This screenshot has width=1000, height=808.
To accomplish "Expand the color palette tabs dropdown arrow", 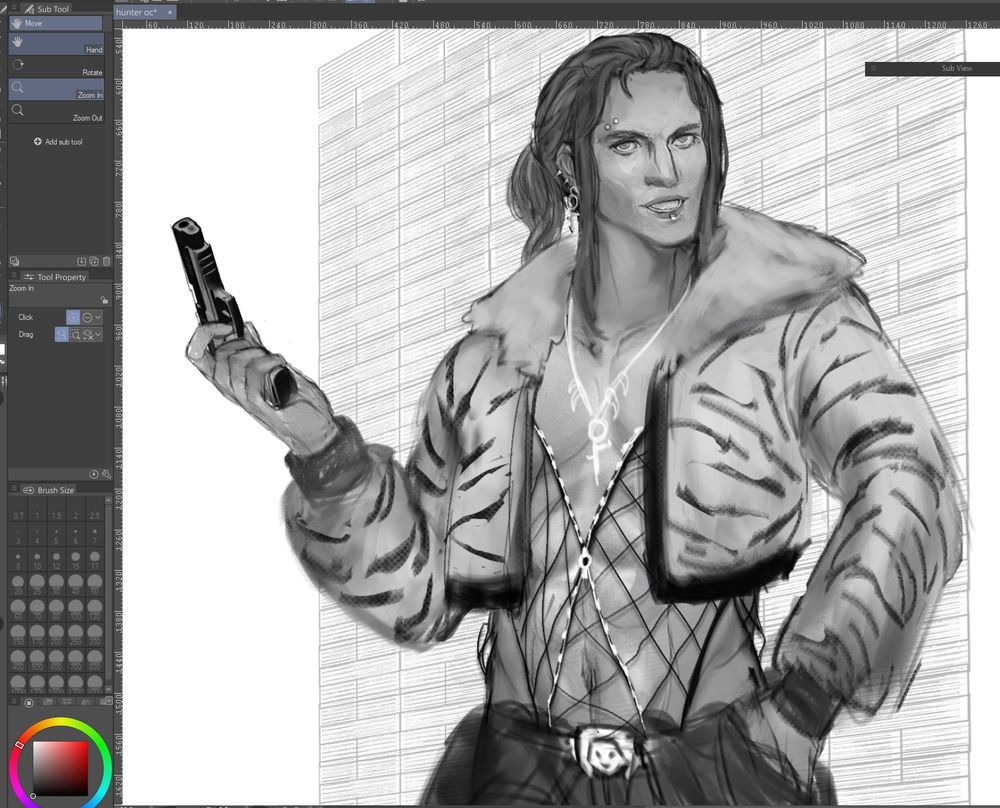I will [x=108, y=701].
